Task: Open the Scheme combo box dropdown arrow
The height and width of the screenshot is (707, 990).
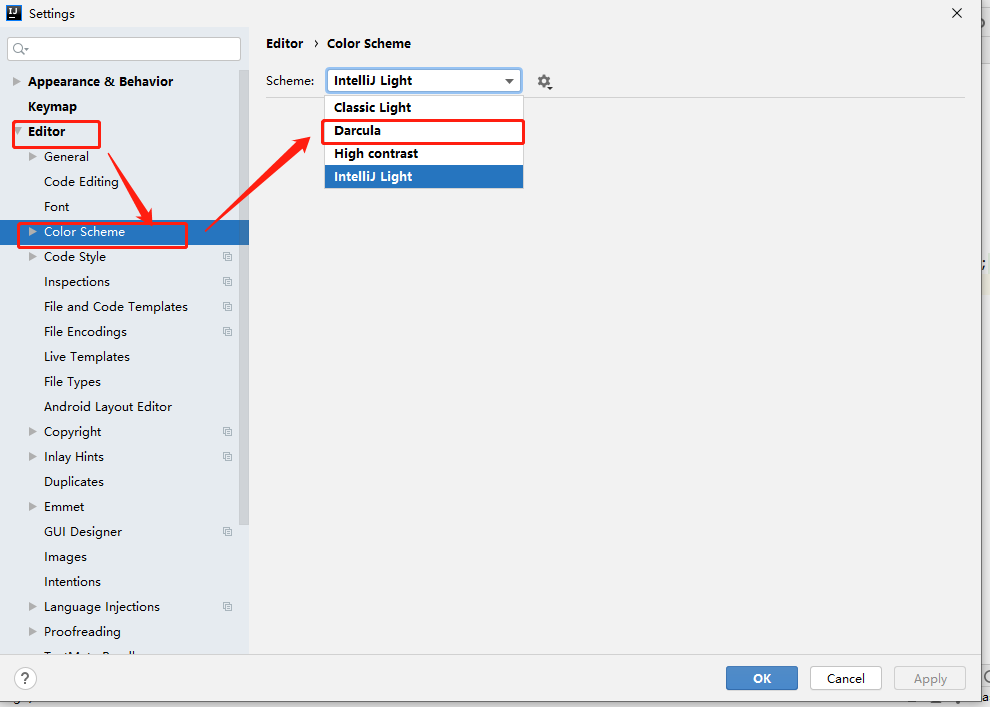Action: [509, 81]
